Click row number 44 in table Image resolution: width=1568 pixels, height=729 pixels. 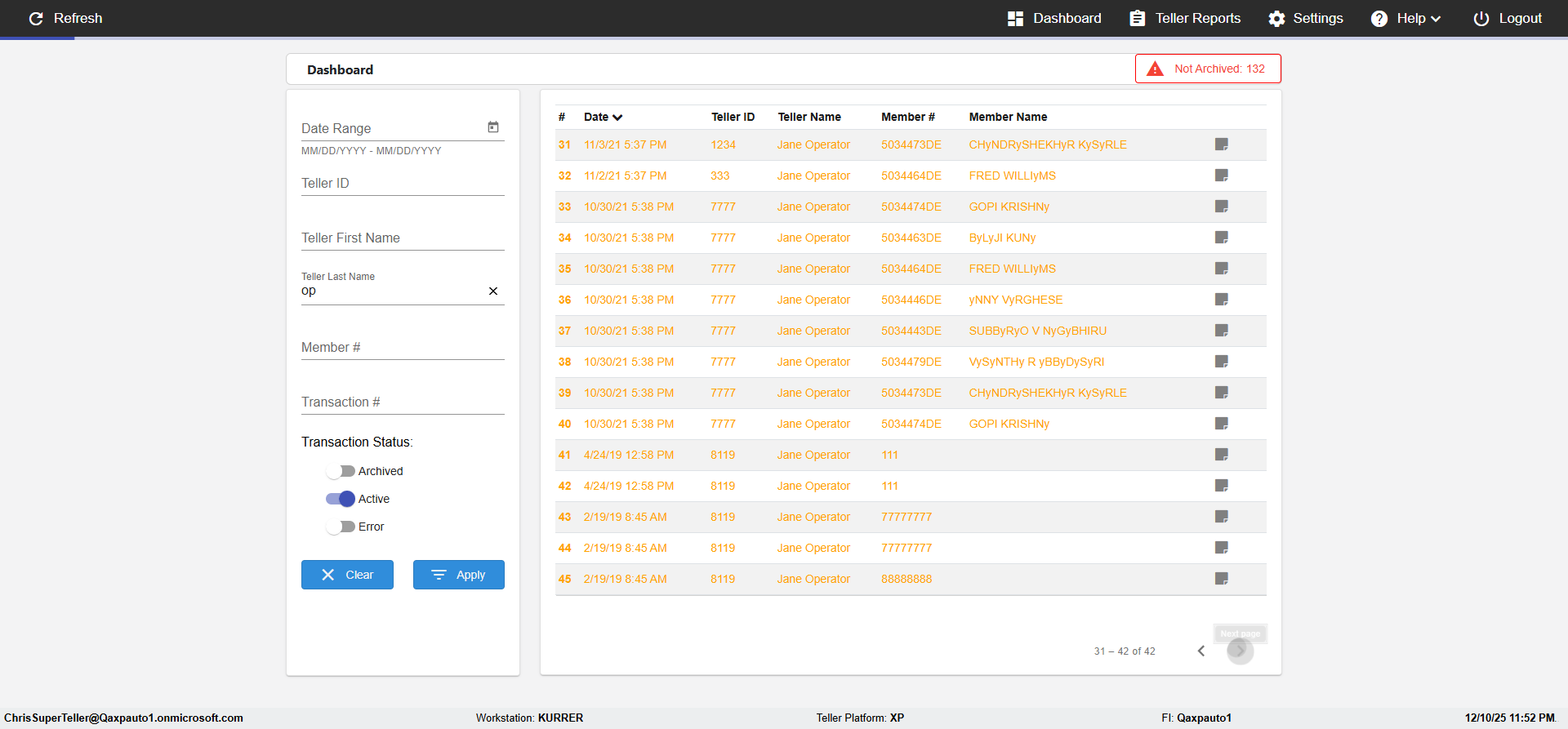pos(564,548)
